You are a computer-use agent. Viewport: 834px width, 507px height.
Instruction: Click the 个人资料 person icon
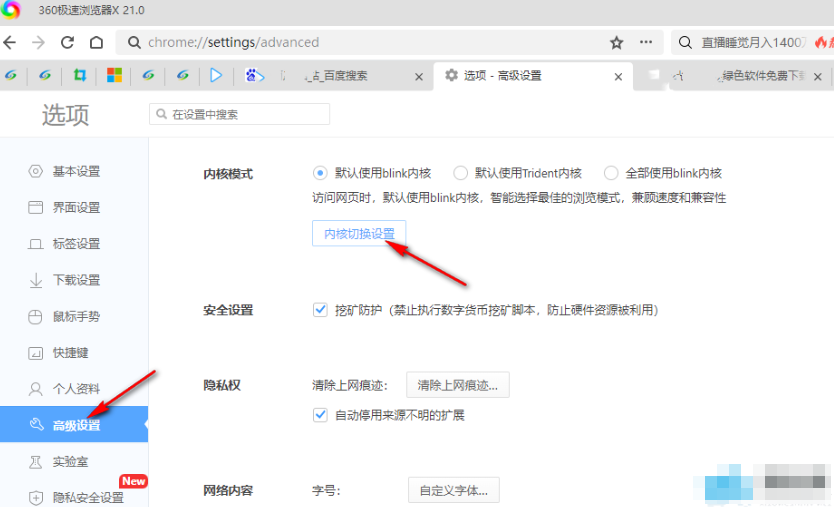click(35, 389)
